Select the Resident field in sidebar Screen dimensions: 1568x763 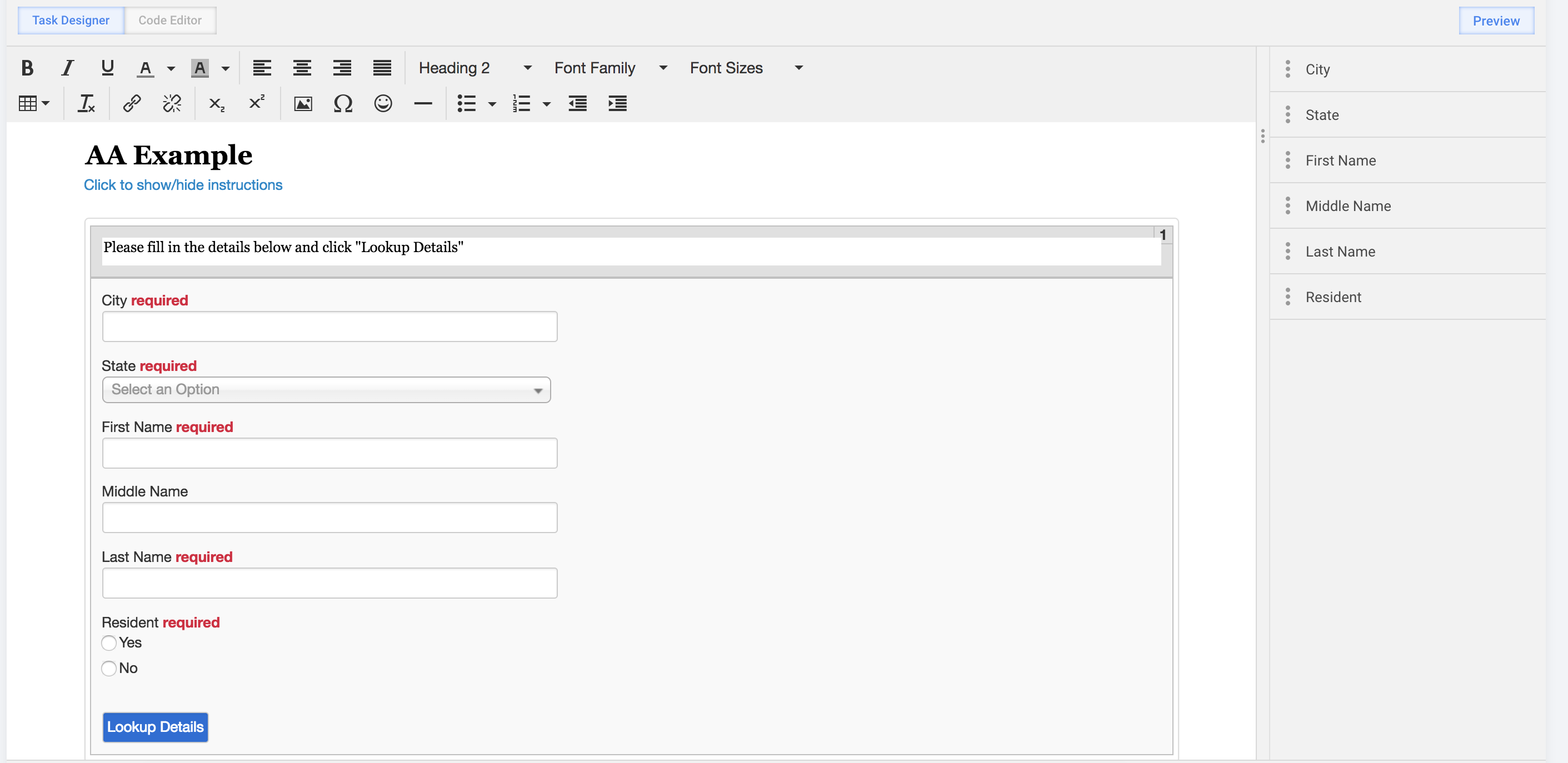pyautogui.click(x=1407, y=297)
